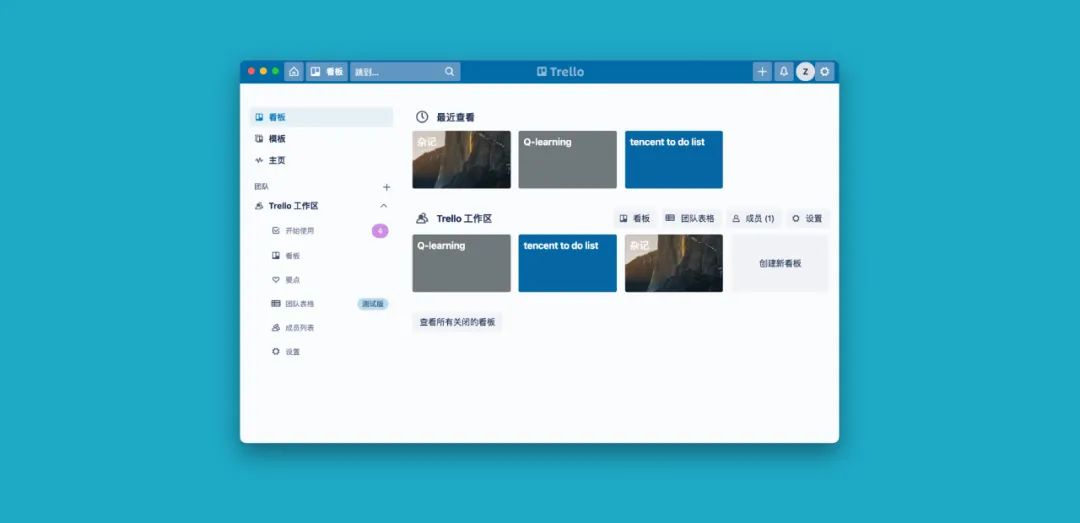Click the magnifier search icon
This screenshot has height=523, width=1080.
(450, 72)
